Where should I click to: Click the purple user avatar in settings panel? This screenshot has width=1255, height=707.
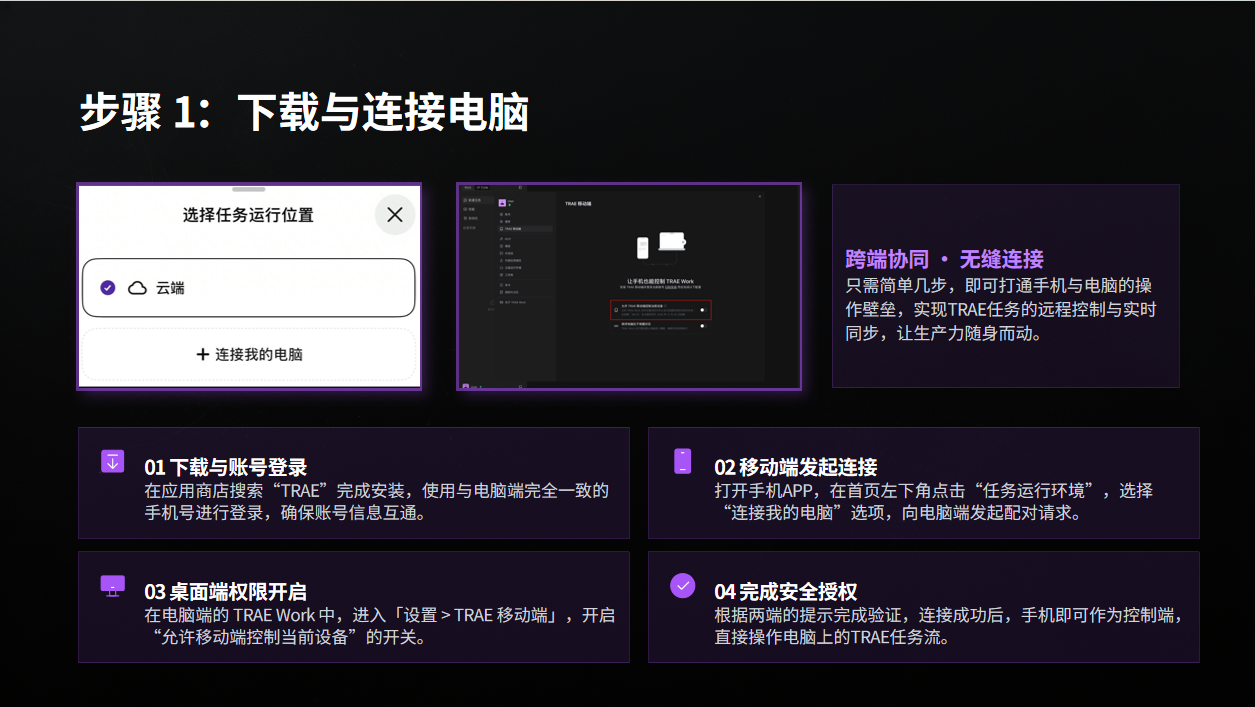click(x=502, y=203)
